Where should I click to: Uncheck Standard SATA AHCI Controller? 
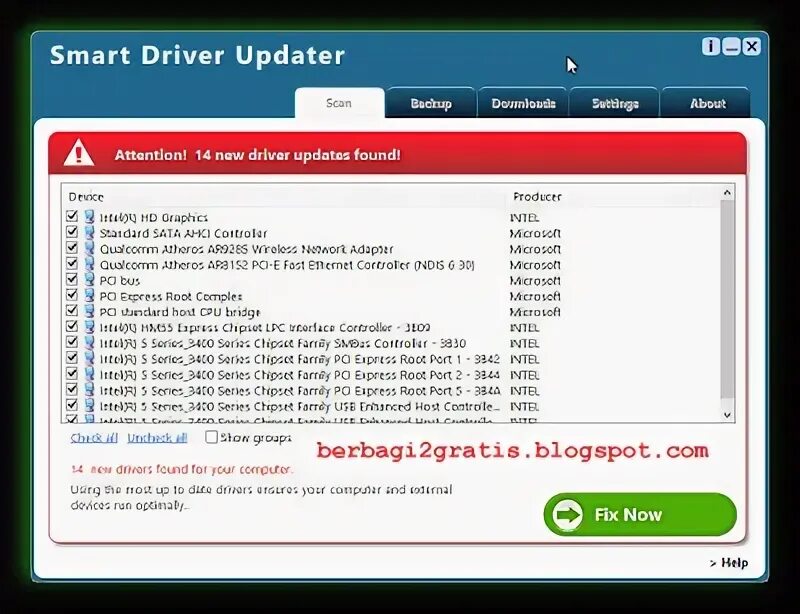pos(72,232)
